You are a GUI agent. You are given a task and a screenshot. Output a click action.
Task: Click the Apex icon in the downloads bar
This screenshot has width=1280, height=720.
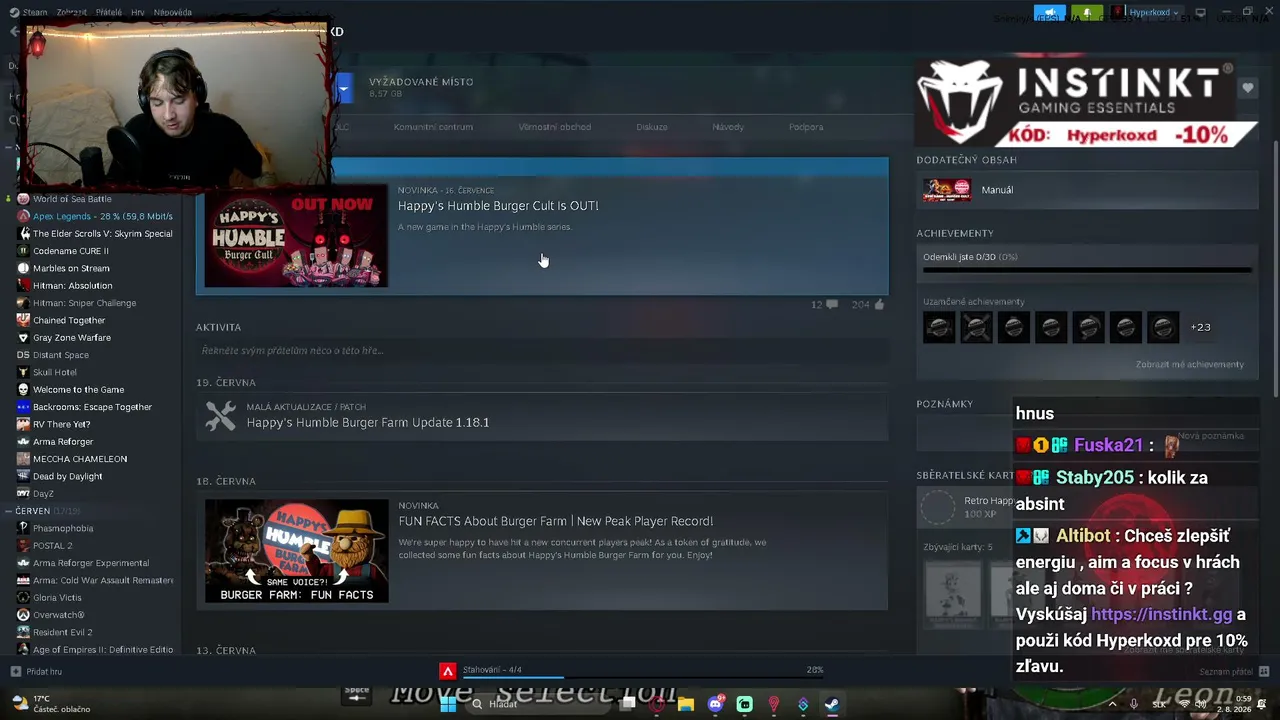tap(448, 671)
